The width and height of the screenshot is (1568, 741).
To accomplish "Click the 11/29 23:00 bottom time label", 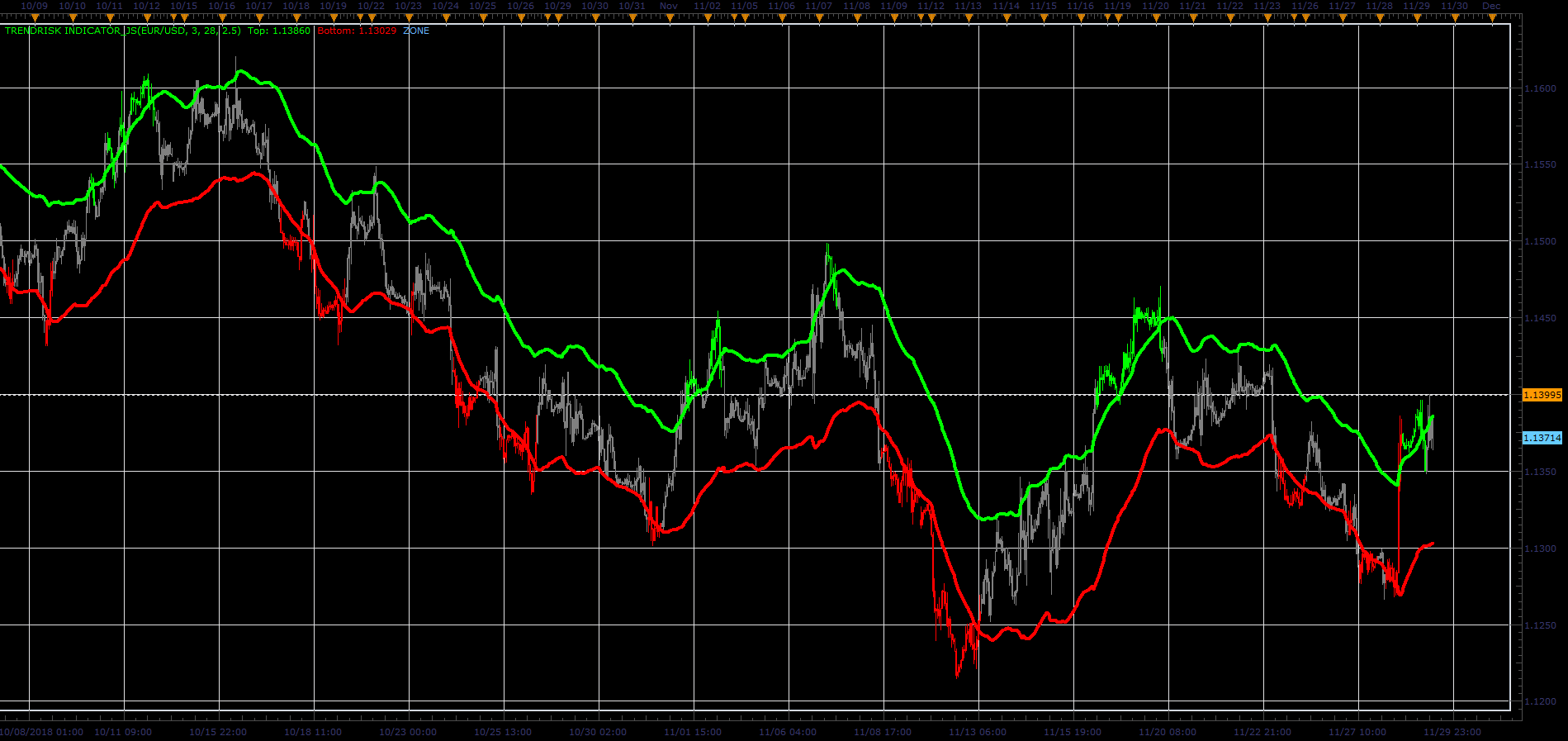I will [x=1452, y=732].
